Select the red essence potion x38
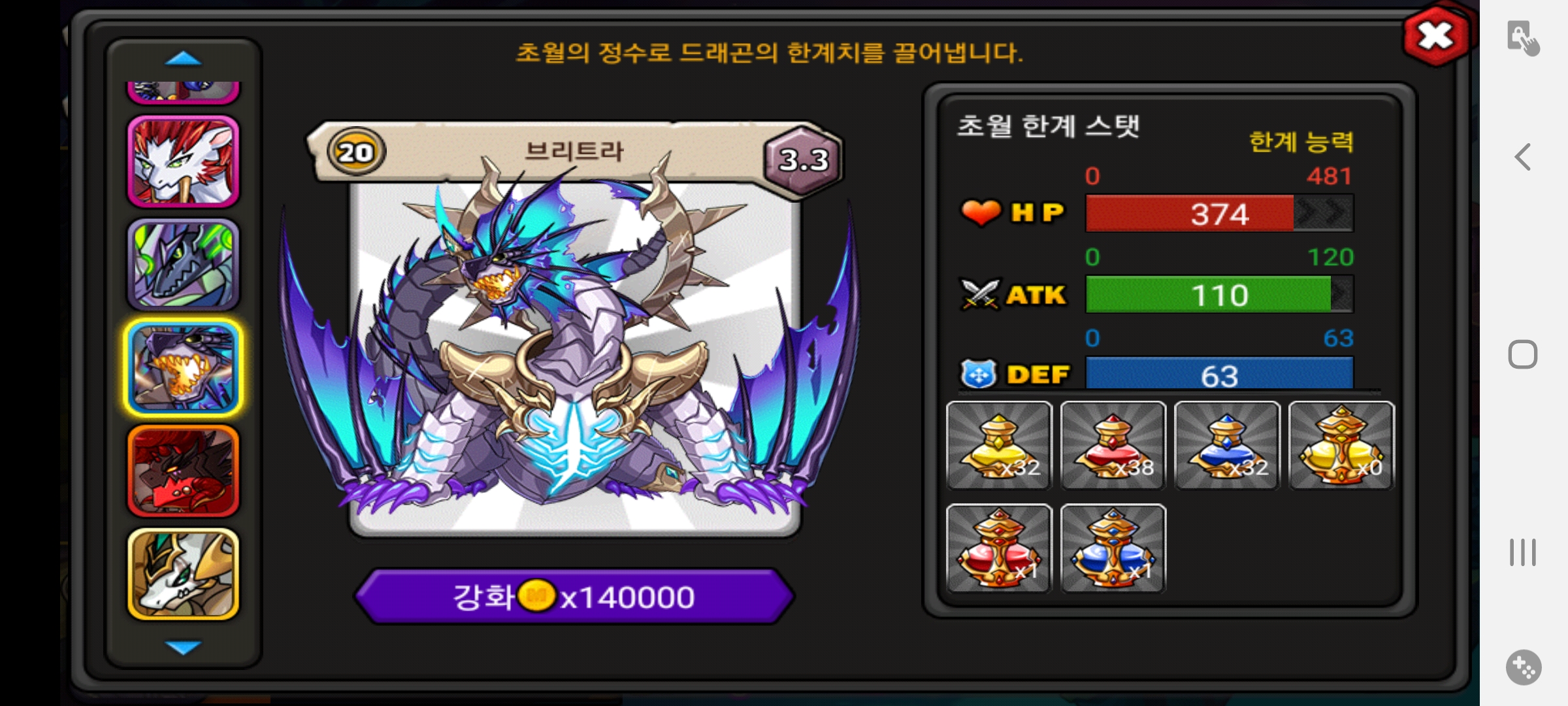The width and height of the screenshot is (1568, 706). [x=1113, y=446]
